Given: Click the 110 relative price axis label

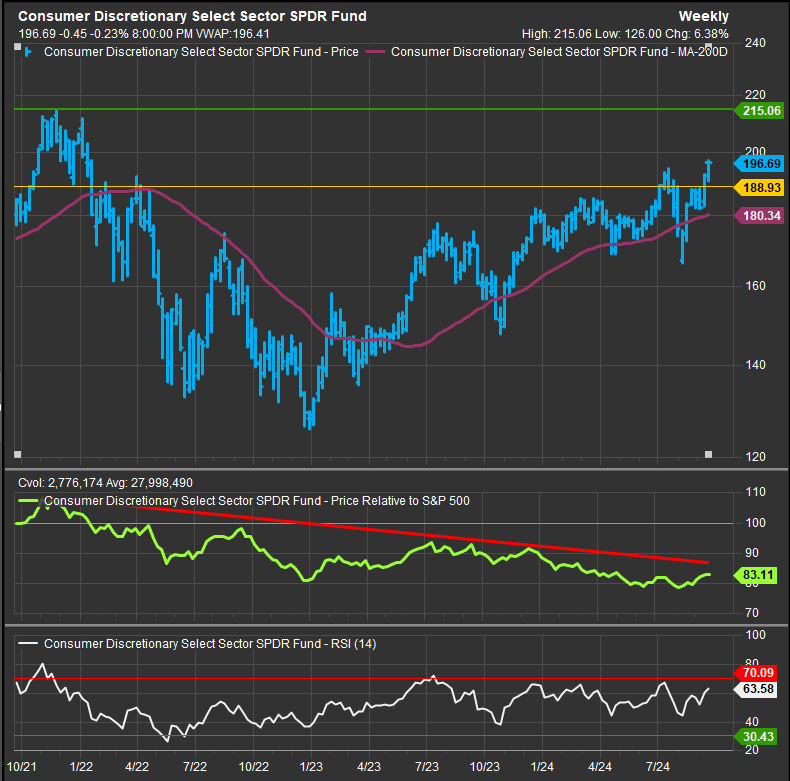Looking at the screenshot, I should click(x=755, y=492).
